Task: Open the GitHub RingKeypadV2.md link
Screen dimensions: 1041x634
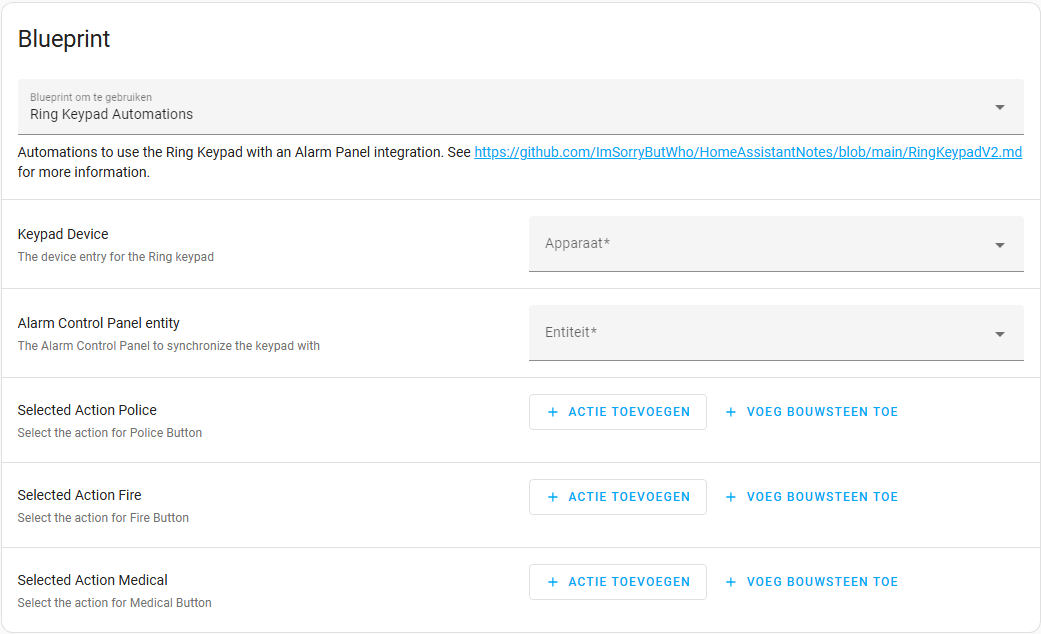Action: 748,152
